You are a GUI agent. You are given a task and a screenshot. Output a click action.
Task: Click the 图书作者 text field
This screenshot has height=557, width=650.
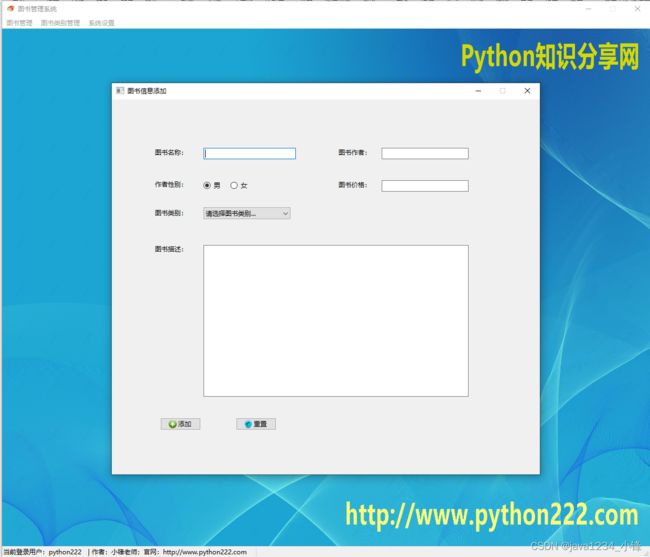point(425,153)
